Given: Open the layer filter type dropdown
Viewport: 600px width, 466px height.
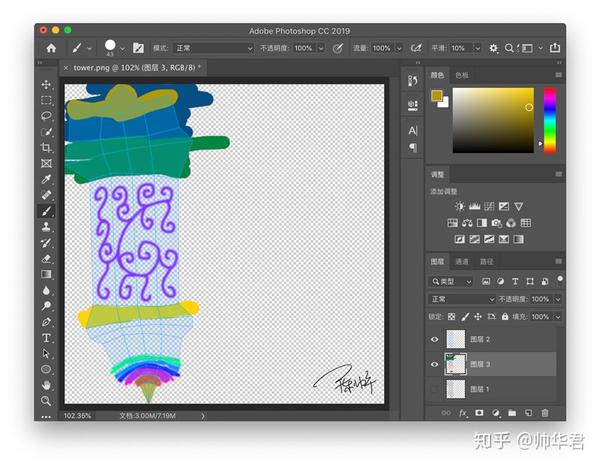Looking at the screenshot, I should coord(451,282).
